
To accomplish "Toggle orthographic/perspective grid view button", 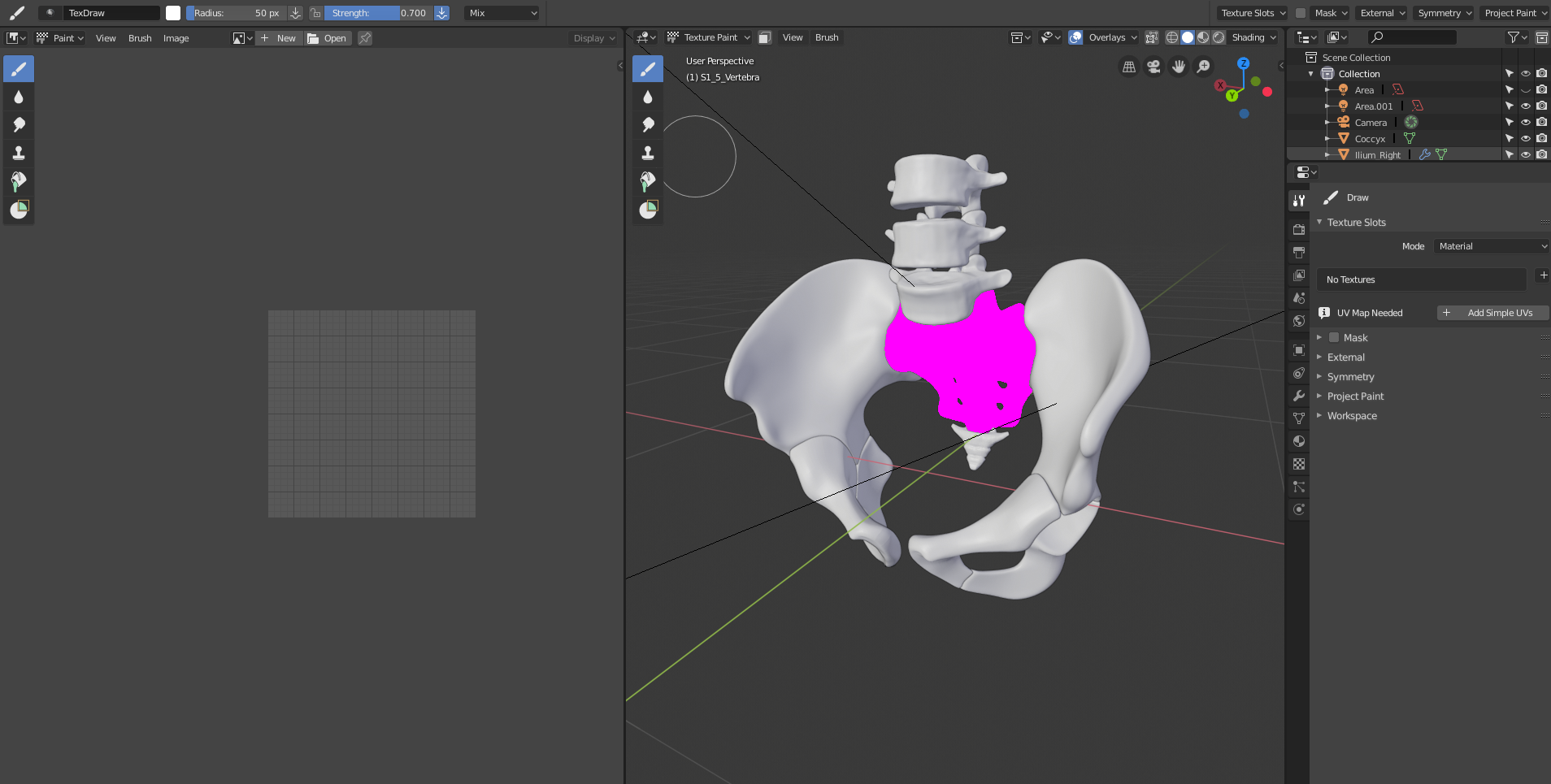I will [1129, 67].
